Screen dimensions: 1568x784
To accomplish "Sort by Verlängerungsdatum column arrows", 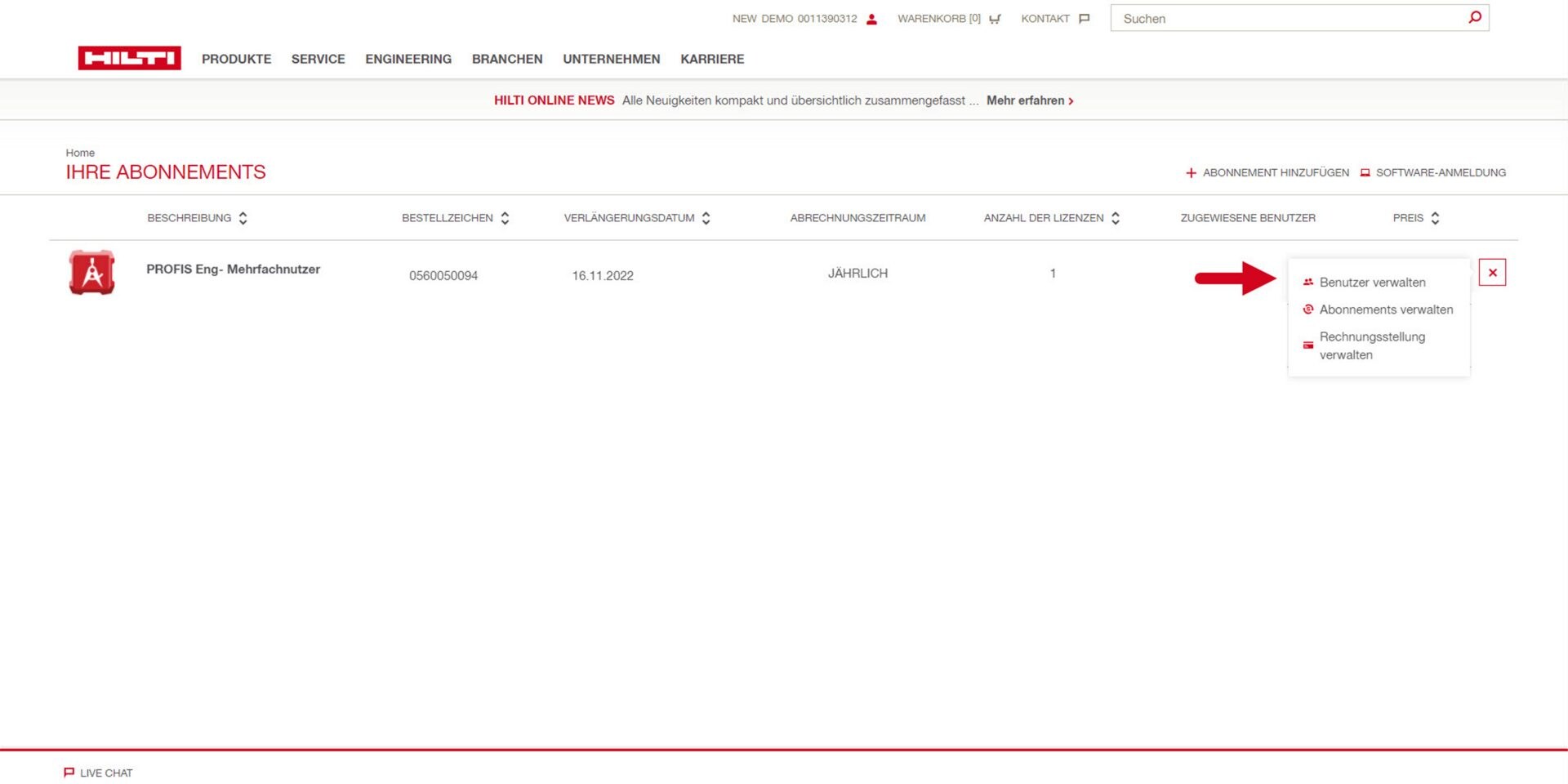I will (x=706, y=218).
